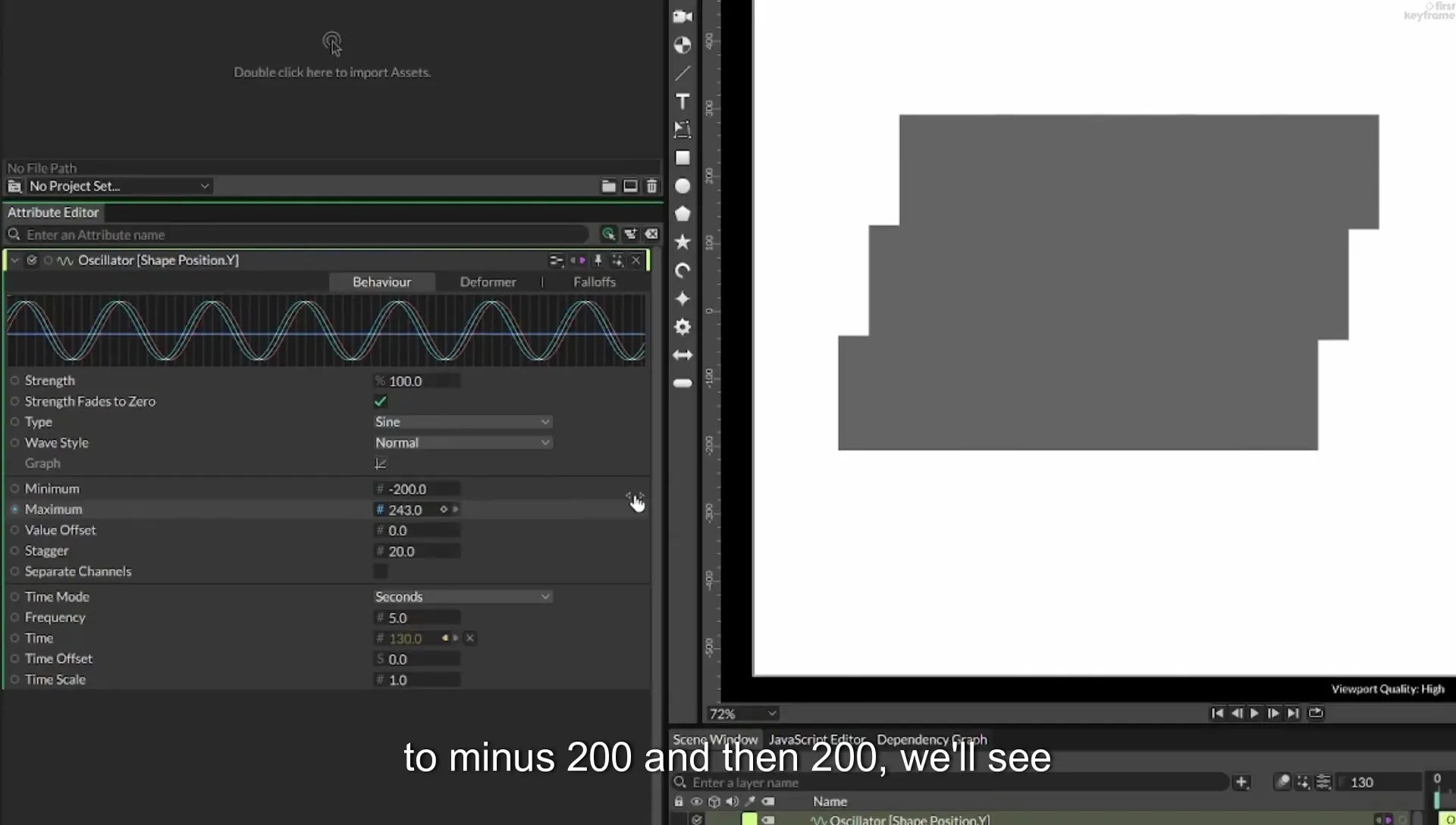Click the keyframe circle beside Frequency

[x=14, y=617]
